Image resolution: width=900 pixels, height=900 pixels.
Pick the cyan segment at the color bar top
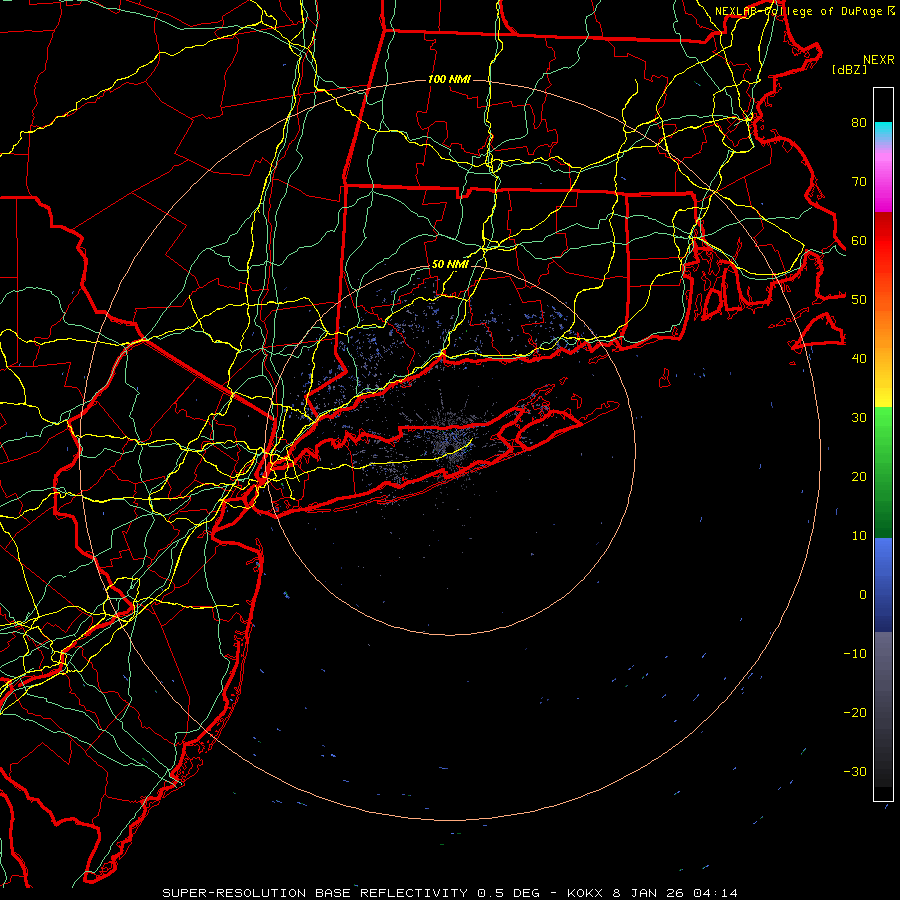[883, 132]
